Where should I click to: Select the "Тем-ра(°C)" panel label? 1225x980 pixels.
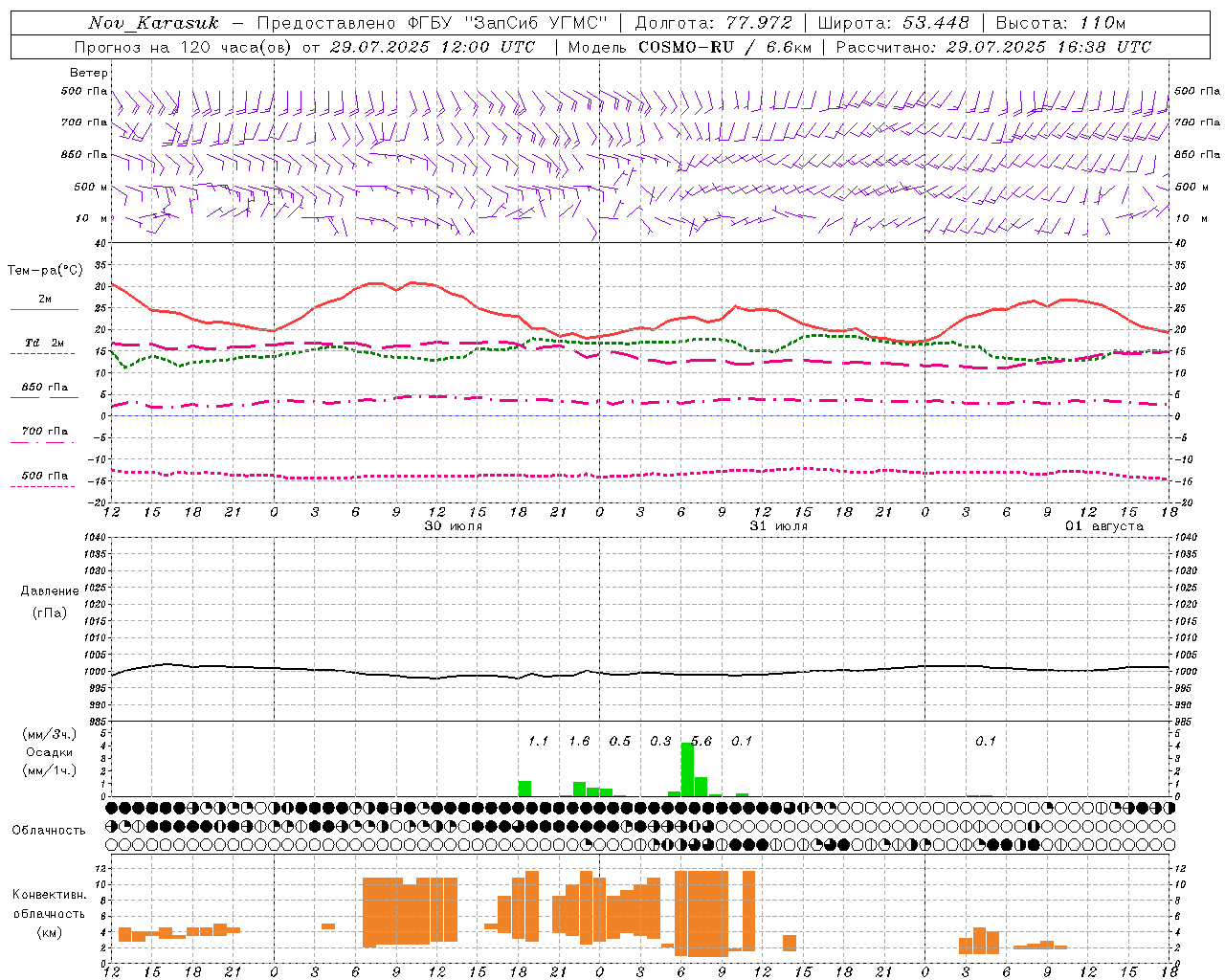(45, 271)
